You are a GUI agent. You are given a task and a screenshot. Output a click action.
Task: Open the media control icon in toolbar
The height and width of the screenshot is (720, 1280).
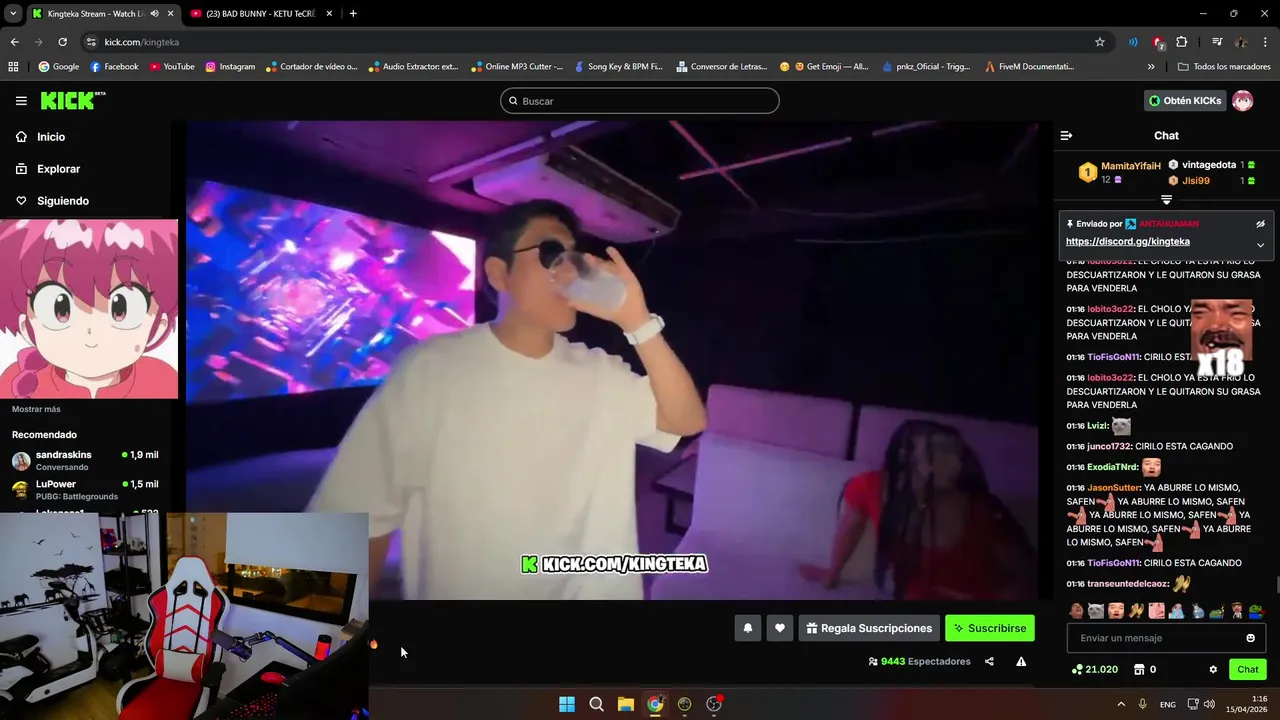[x=1217, y=42]
